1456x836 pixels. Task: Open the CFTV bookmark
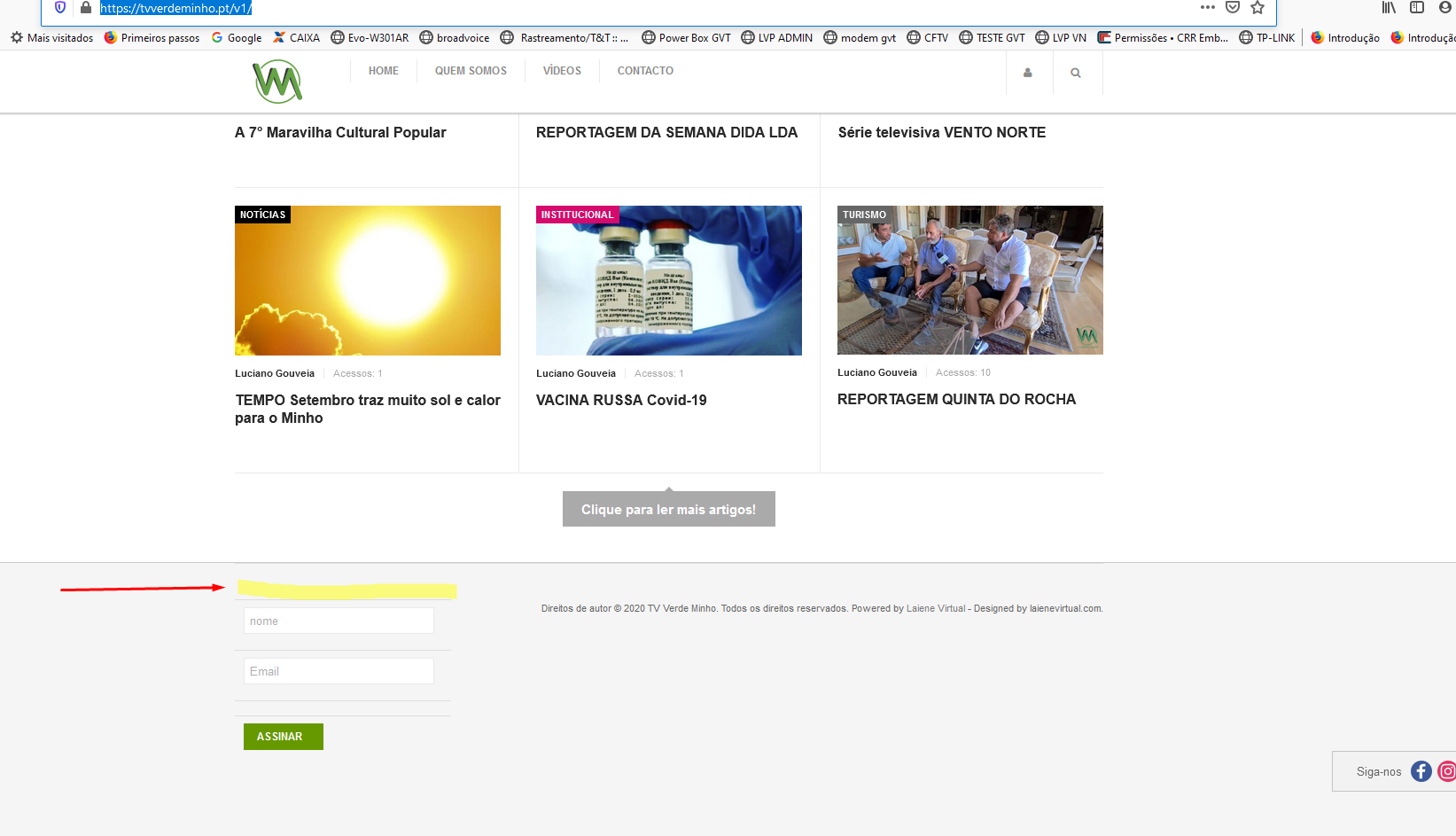click(x=927, y=38)
